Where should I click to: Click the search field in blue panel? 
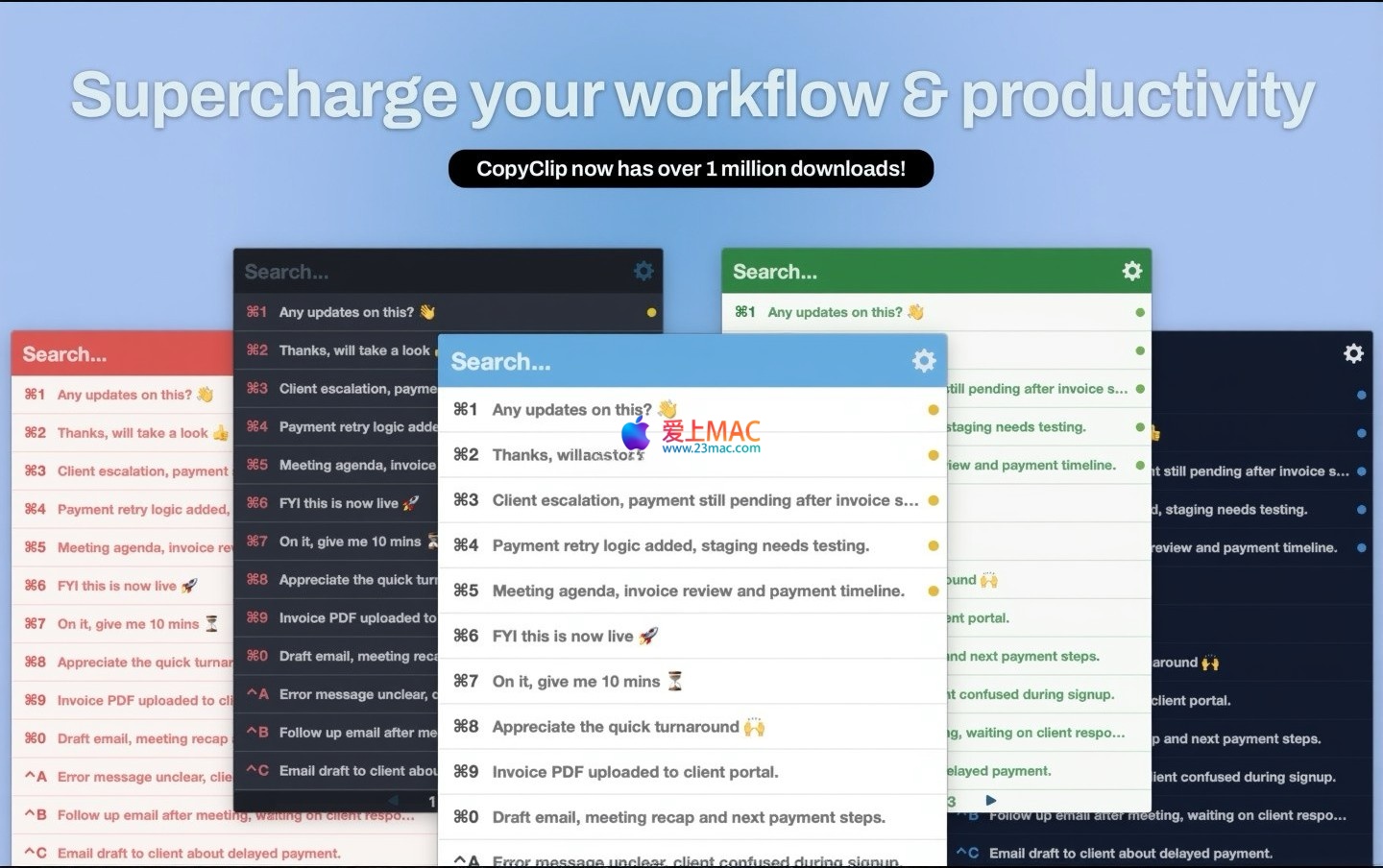click(x=653, y=362)
